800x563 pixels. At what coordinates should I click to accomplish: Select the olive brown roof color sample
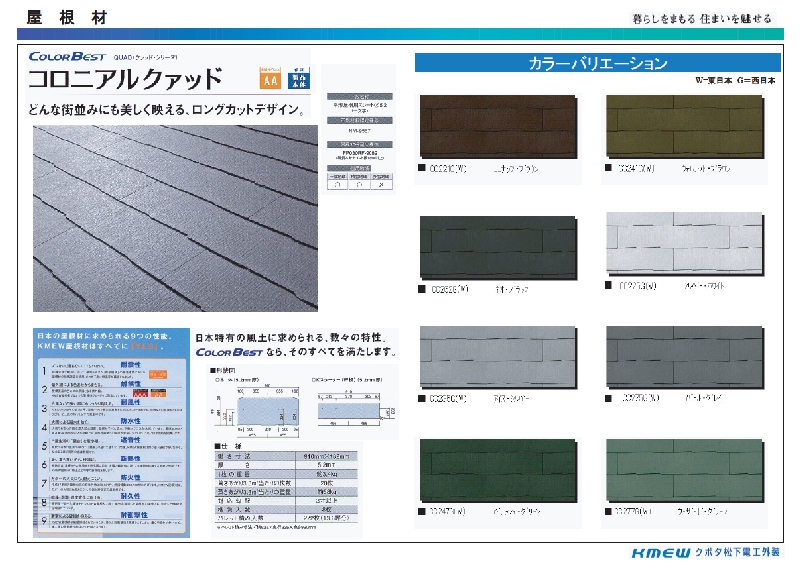(x=685, y=126)
